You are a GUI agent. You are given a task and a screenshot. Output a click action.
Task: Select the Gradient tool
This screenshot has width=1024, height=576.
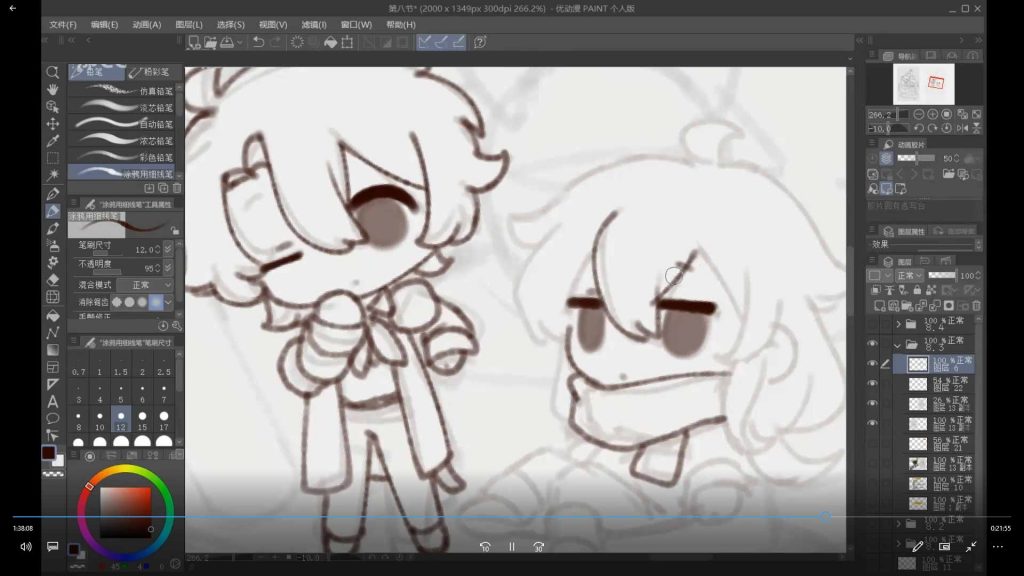(x=52, y=349)
